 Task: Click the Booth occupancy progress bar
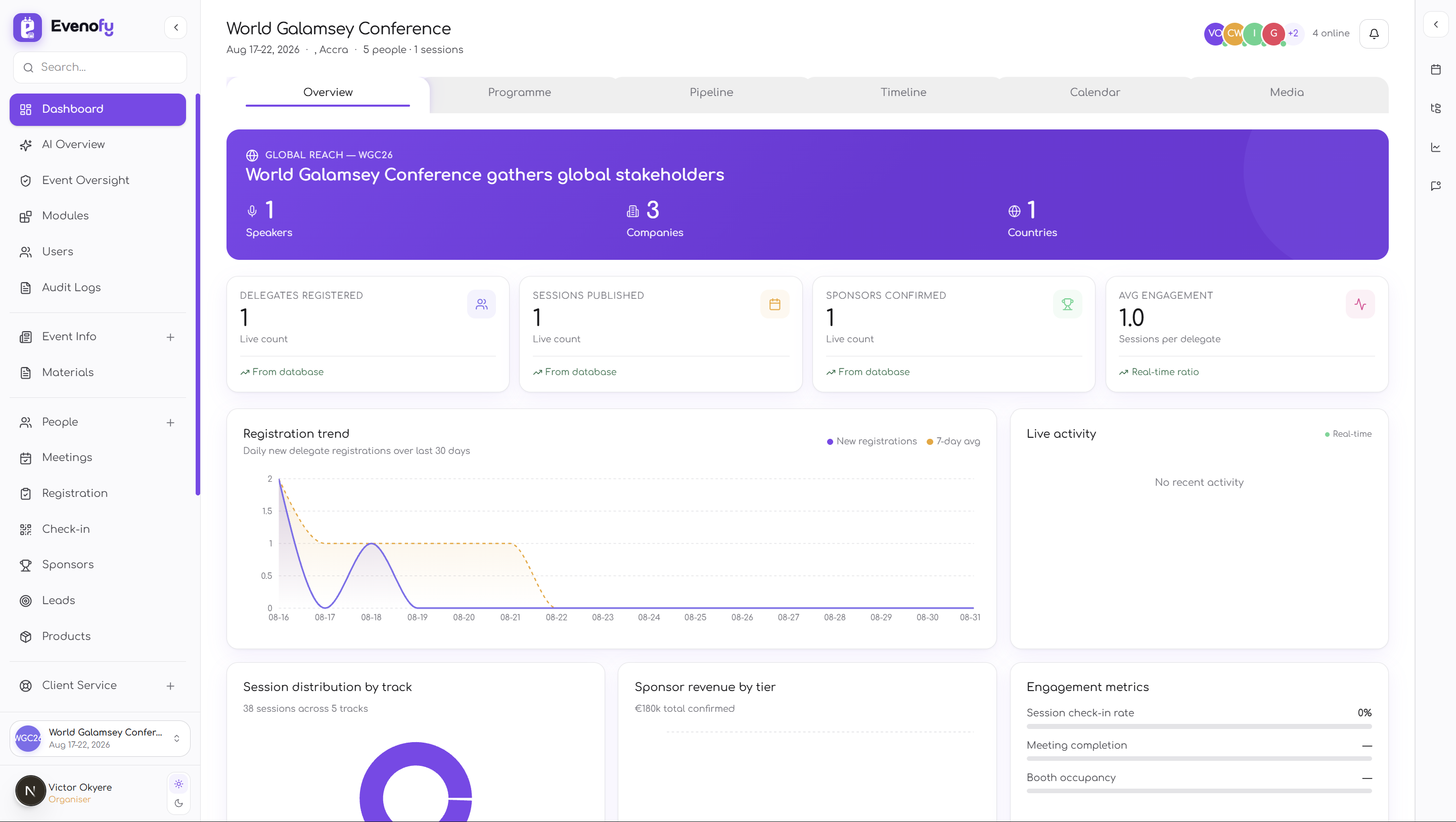(x=1199, y=791)
